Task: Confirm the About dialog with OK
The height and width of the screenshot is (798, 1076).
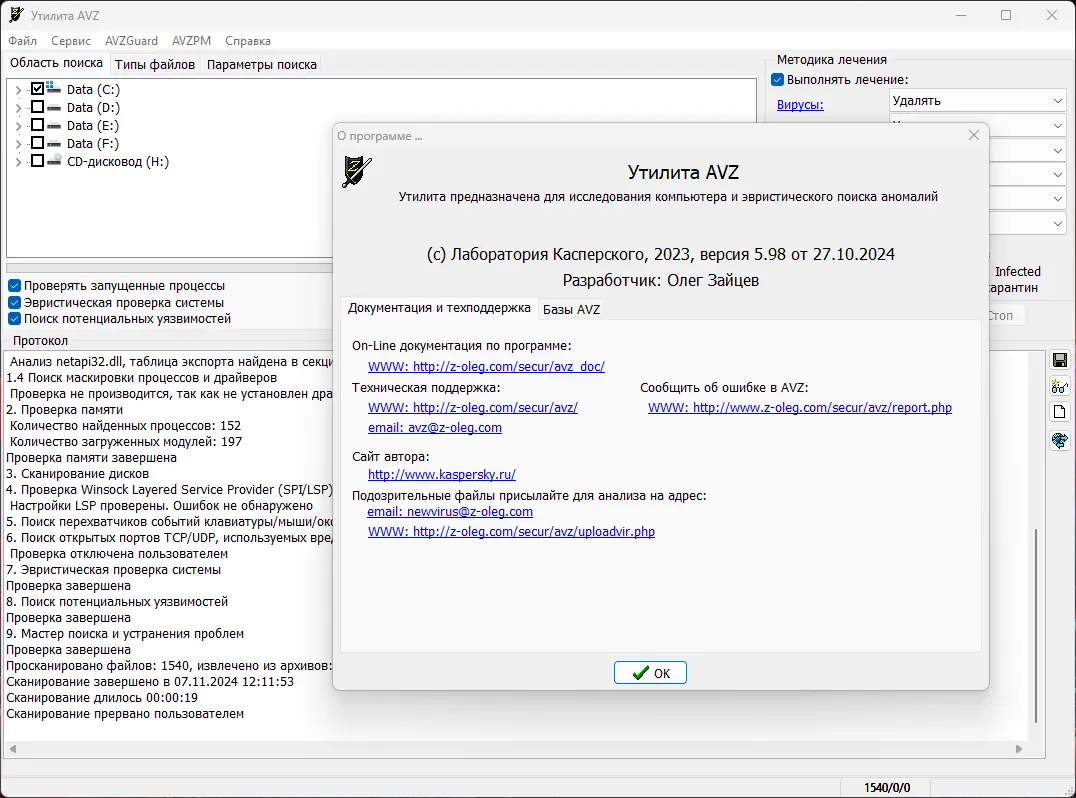Action: (x=650, y=673)
